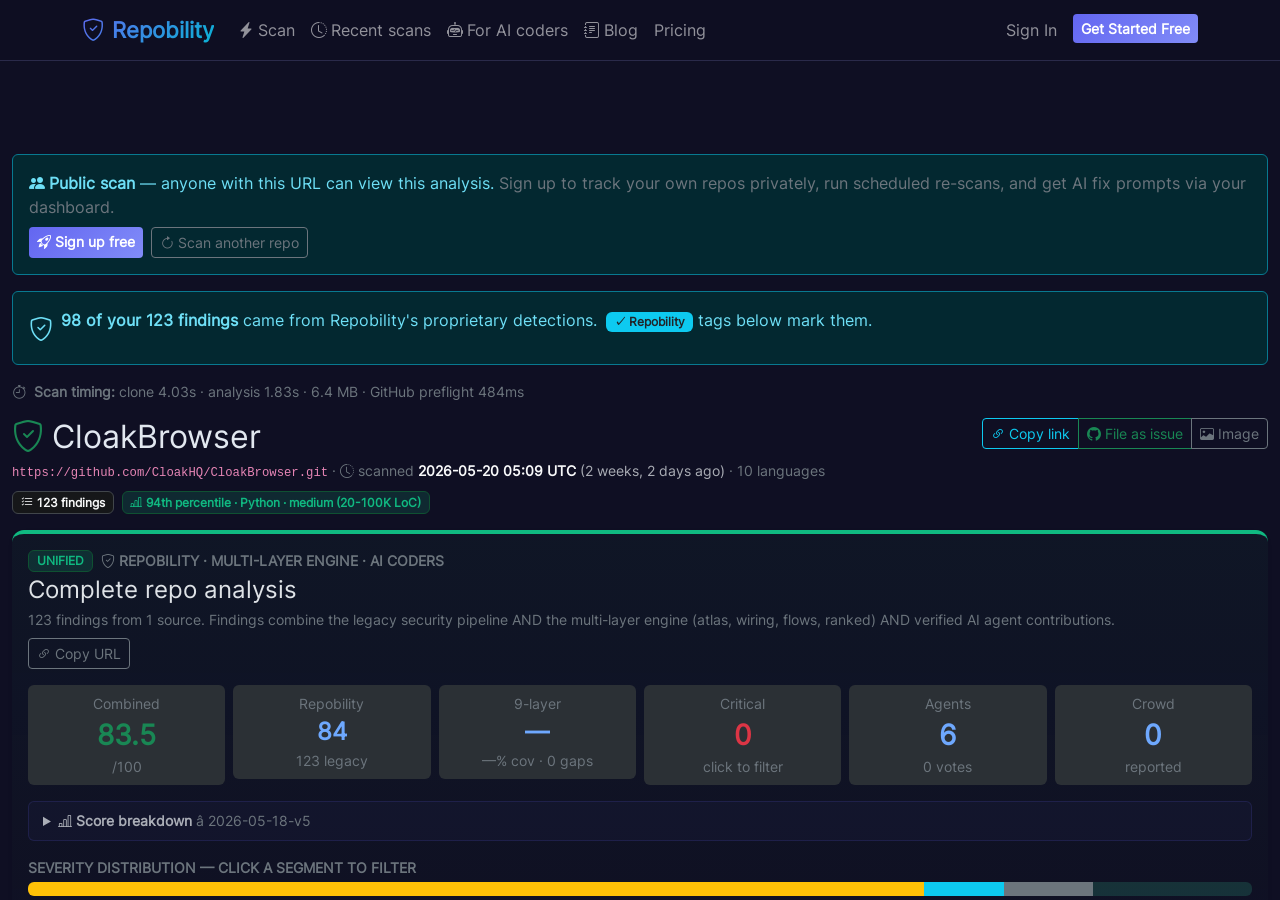Click the CloakBrowser repository title

coord(156,437)
